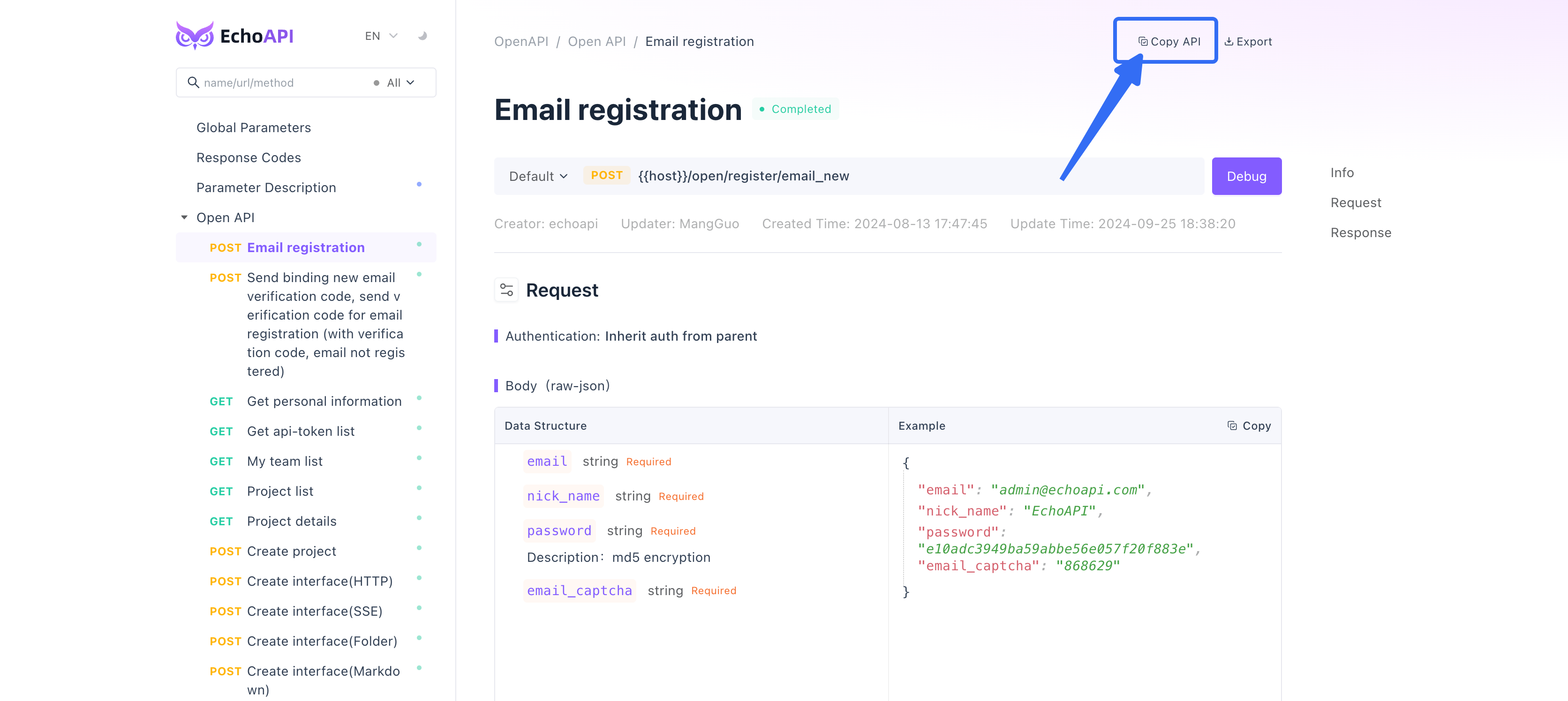Click the POST method tag in URL bar

coord(606,175)
